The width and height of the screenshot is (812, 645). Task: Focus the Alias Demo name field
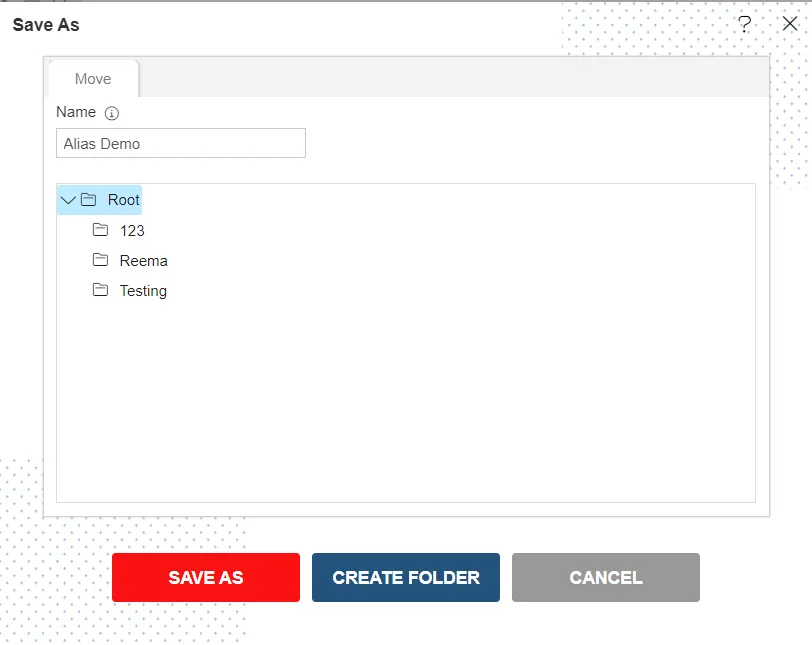coord(180,143)
